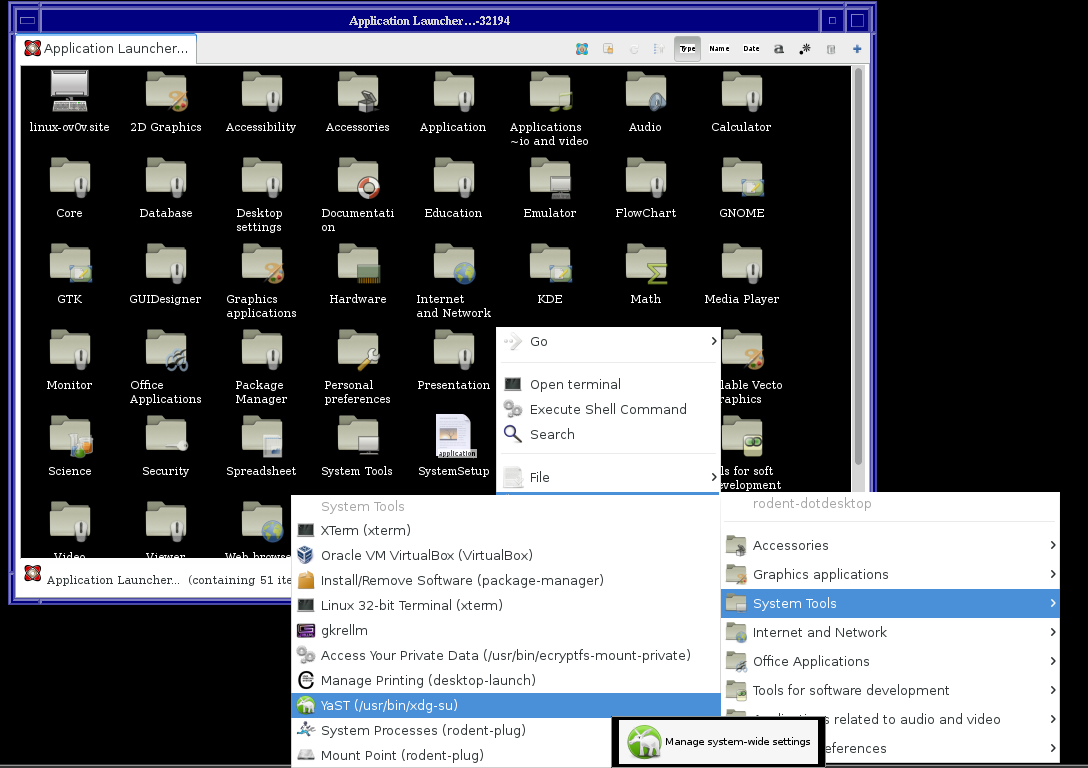Launch YaST (/usr/bin/xdg-su)
Viewport: 1088px width, 768px height.
(x=506, y=705)
